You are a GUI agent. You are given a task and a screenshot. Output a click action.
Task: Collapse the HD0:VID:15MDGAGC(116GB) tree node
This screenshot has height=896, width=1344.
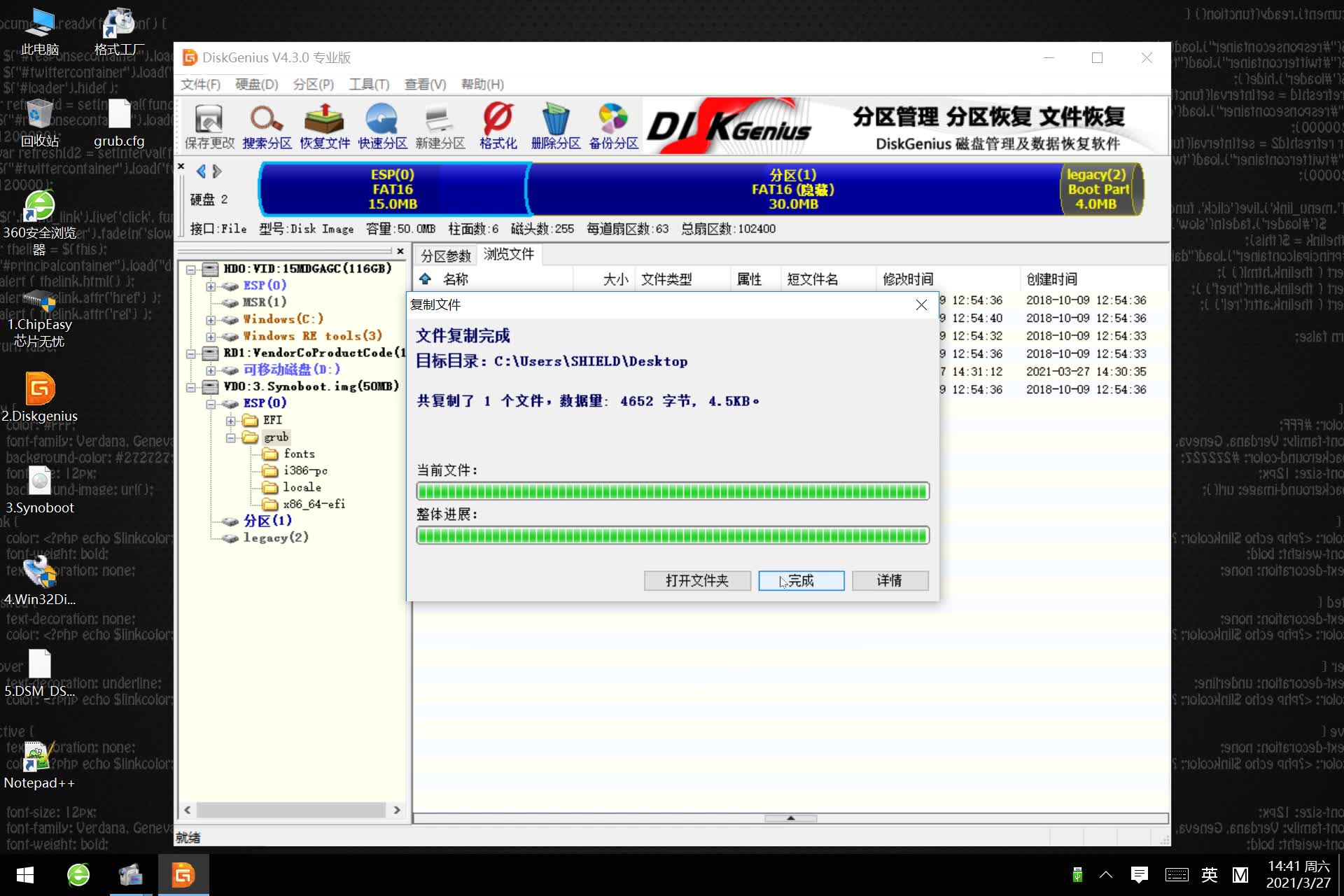[x=191, y=269]
